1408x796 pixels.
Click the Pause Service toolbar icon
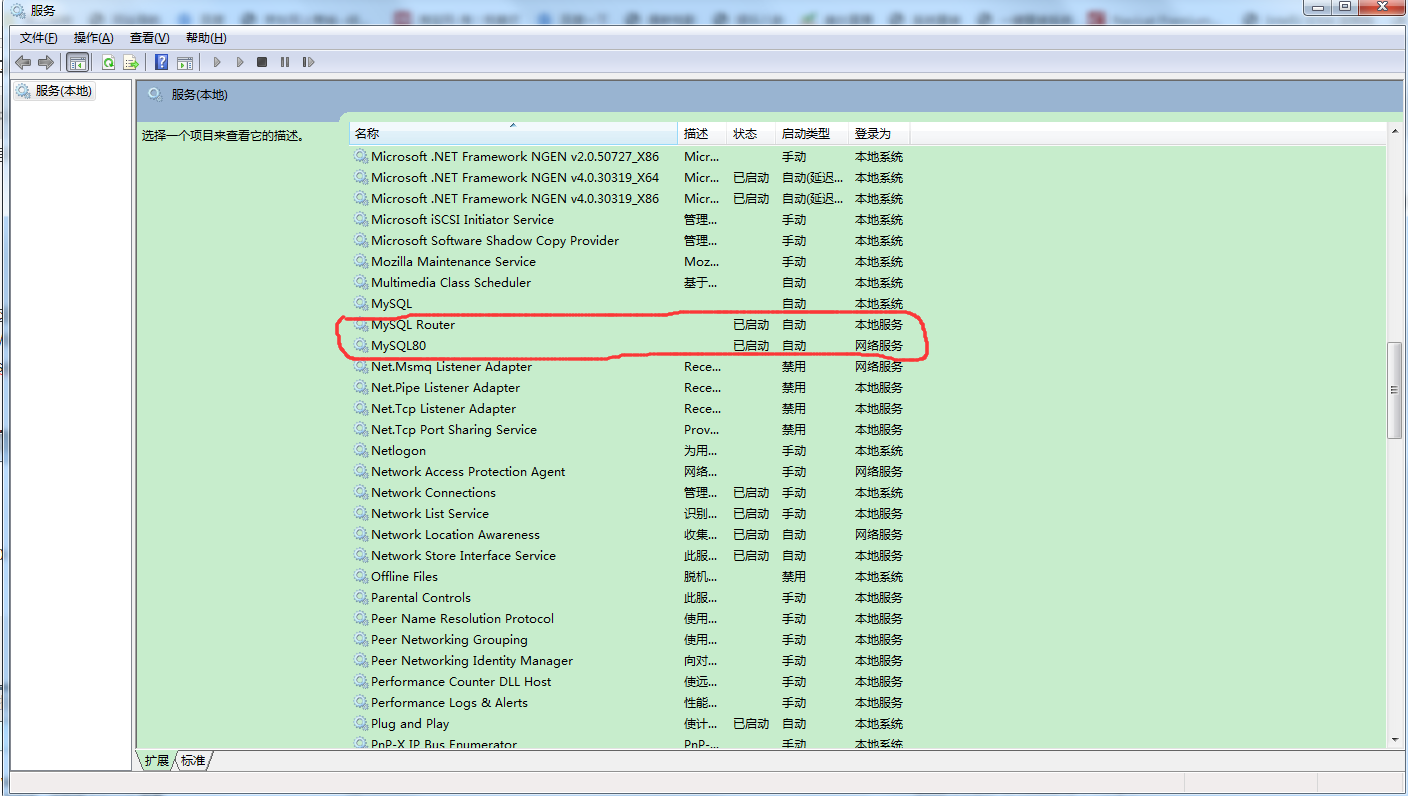(x=285, y=62)
